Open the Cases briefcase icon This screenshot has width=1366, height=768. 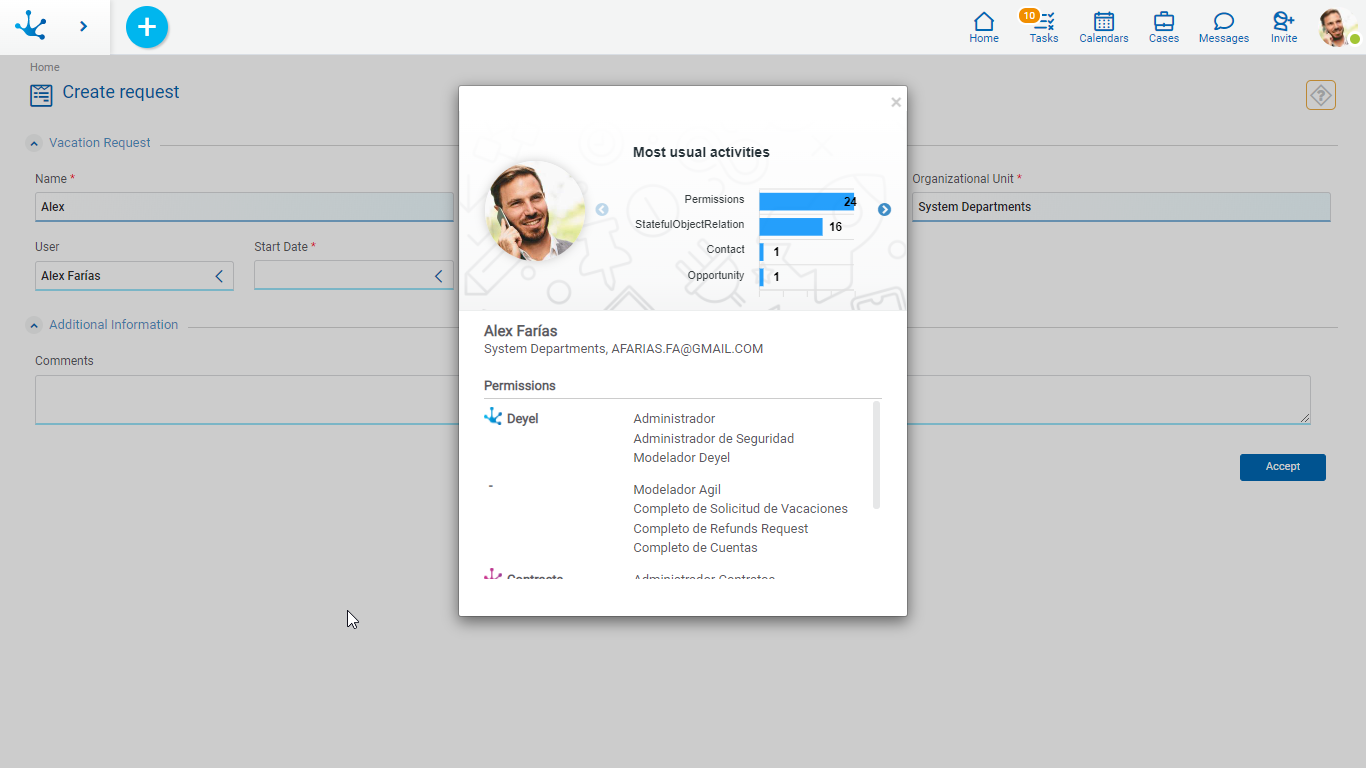pos(1163,27)
